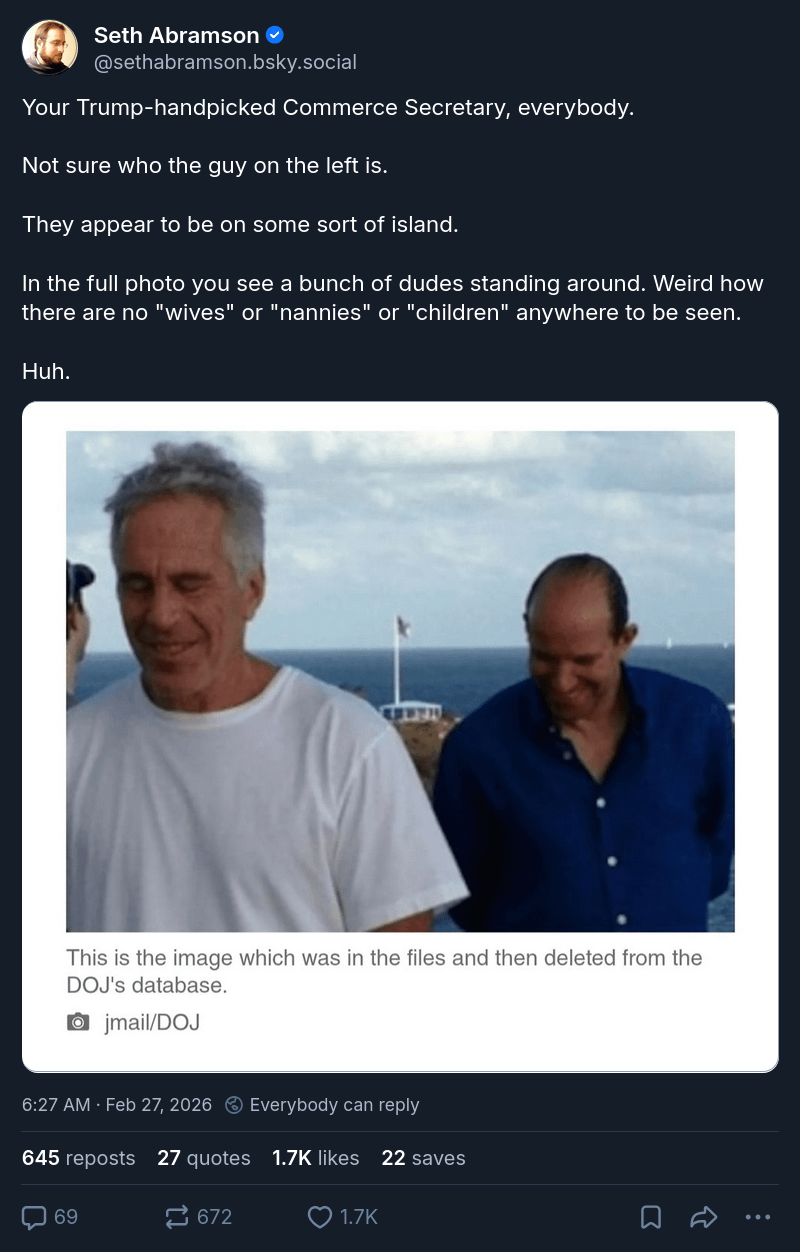The width and height of the screenshot is (800, 1252).
Task: Open Seth Abramson's profile avatar
Action: 50,47
